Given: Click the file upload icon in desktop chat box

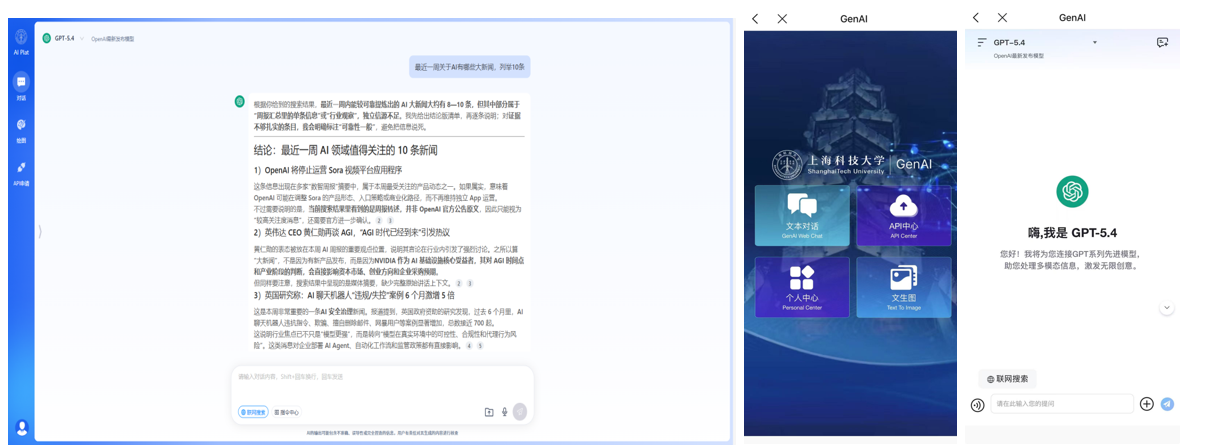Looking at the screenshot, I should (489, 412).
